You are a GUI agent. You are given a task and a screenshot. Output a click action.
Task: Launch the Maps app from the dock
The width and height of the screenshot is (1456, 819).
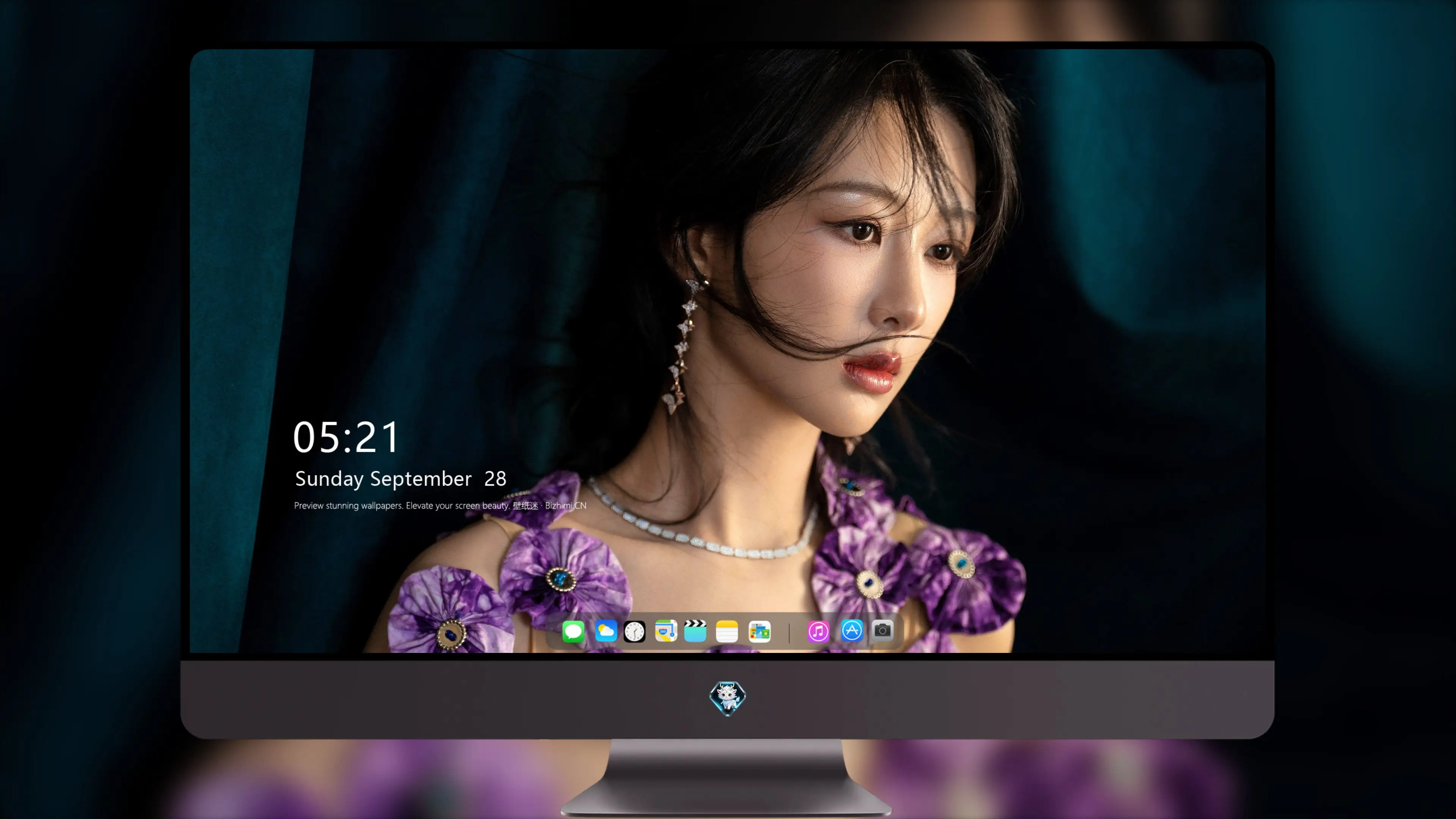coord(666,631)
